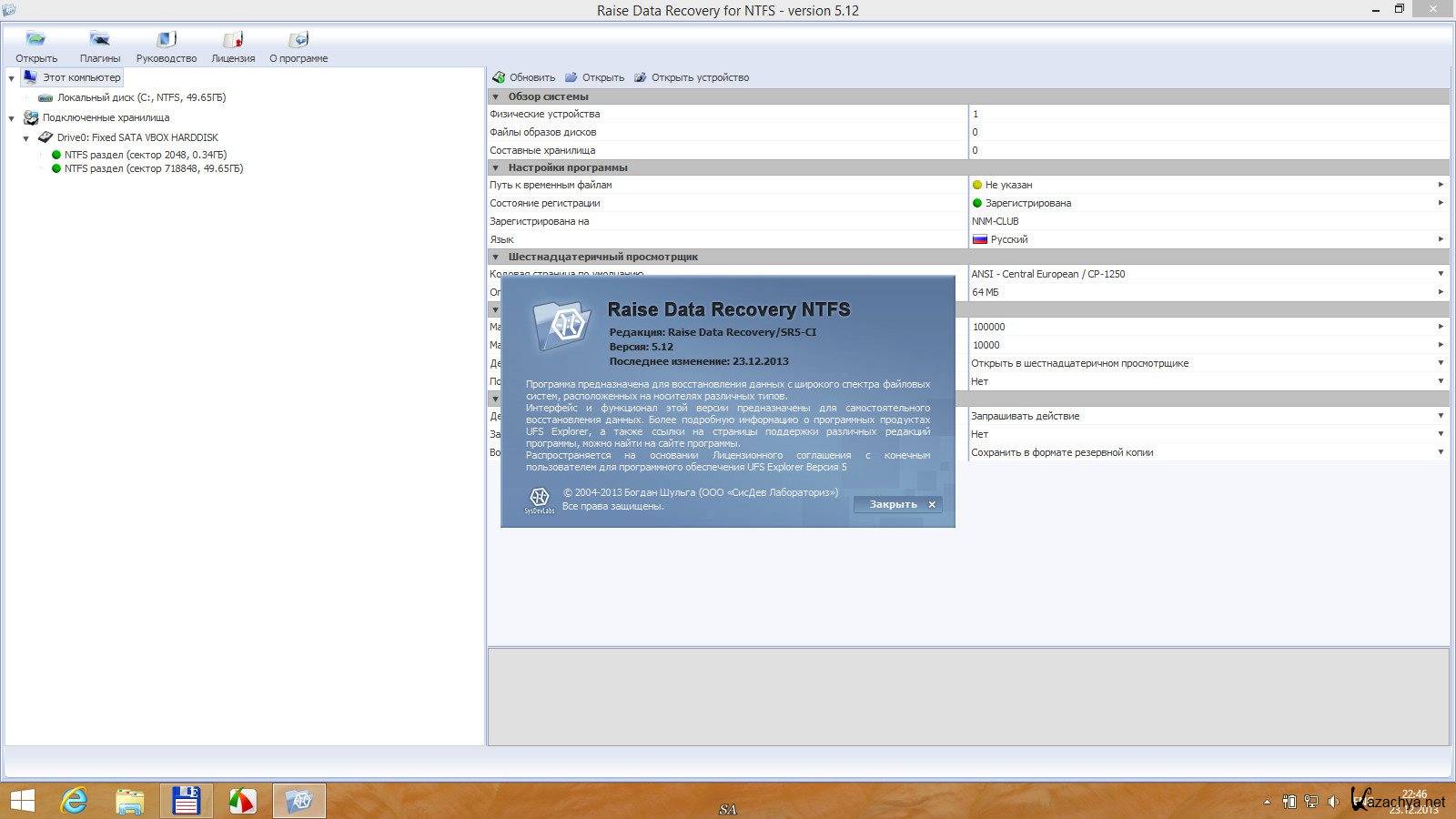1456x819 pixels.
Task: Open the Плагины plugins toolbar icon
Action: point(99,40)
